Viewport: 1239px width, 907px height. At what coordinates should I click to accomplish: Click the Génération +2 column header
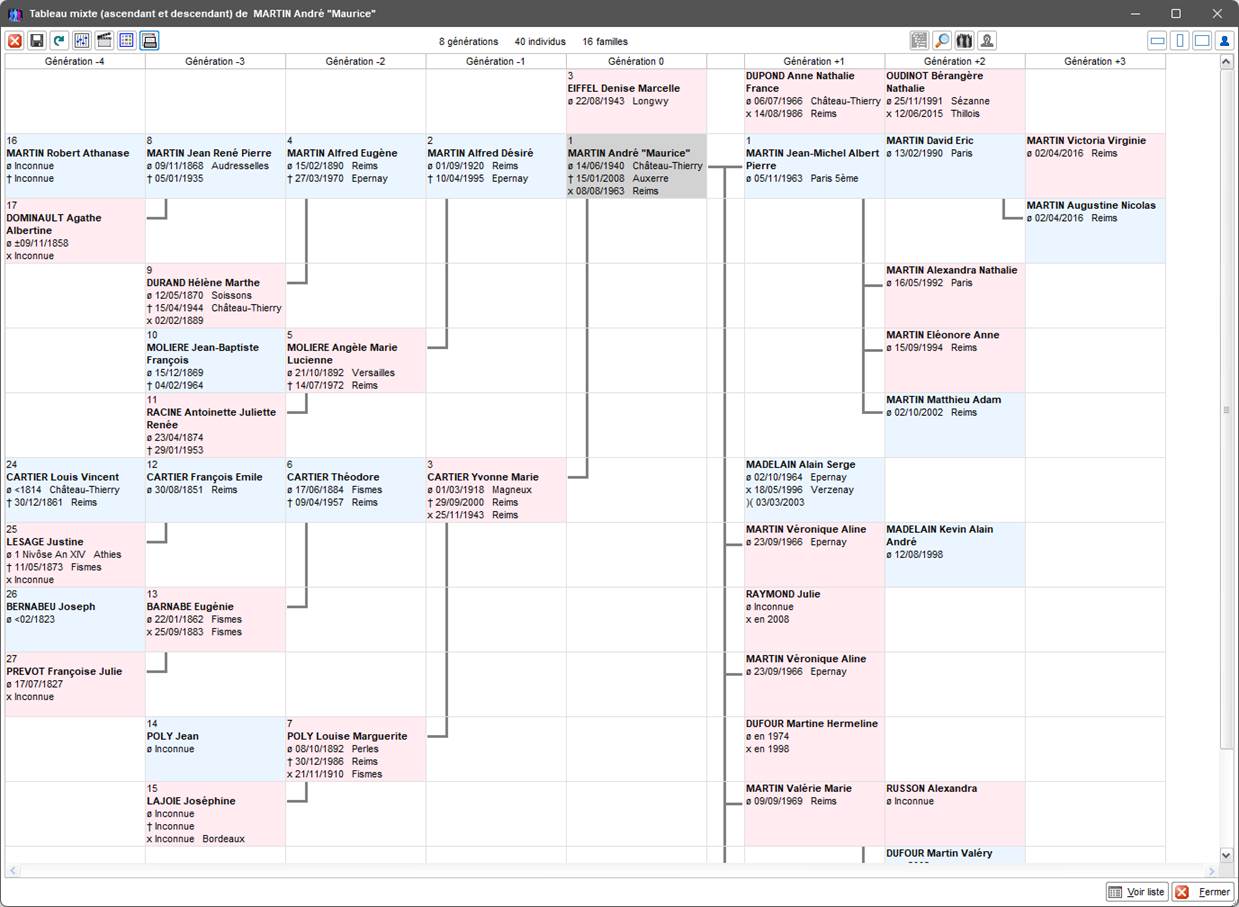pos(954,62)
